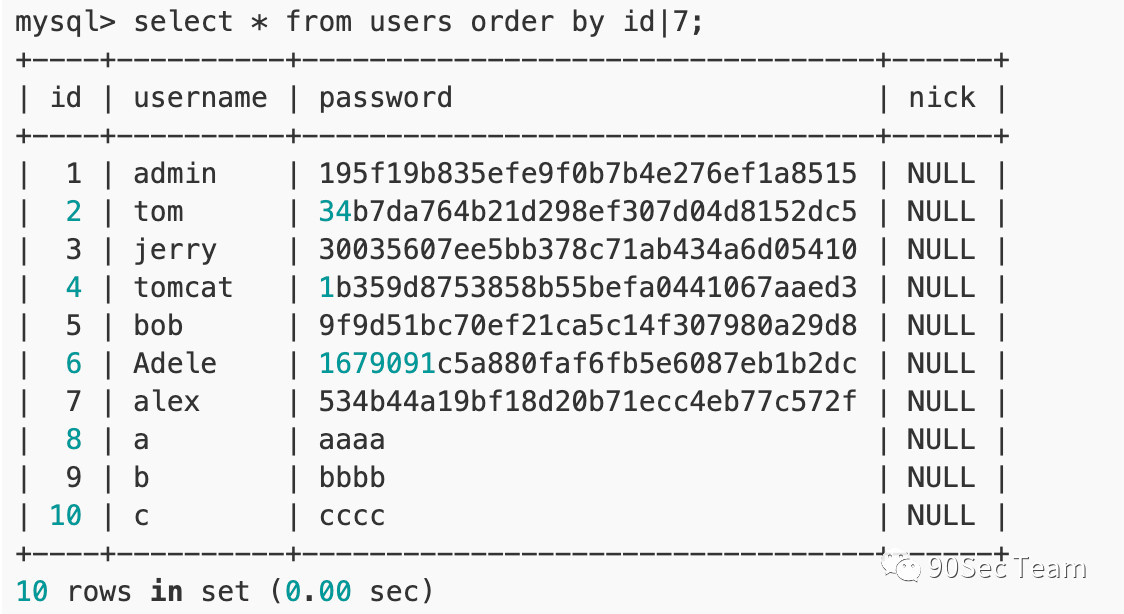Click the mysql> prompt text
The image size is (1124, 614).
coord(65,23)
